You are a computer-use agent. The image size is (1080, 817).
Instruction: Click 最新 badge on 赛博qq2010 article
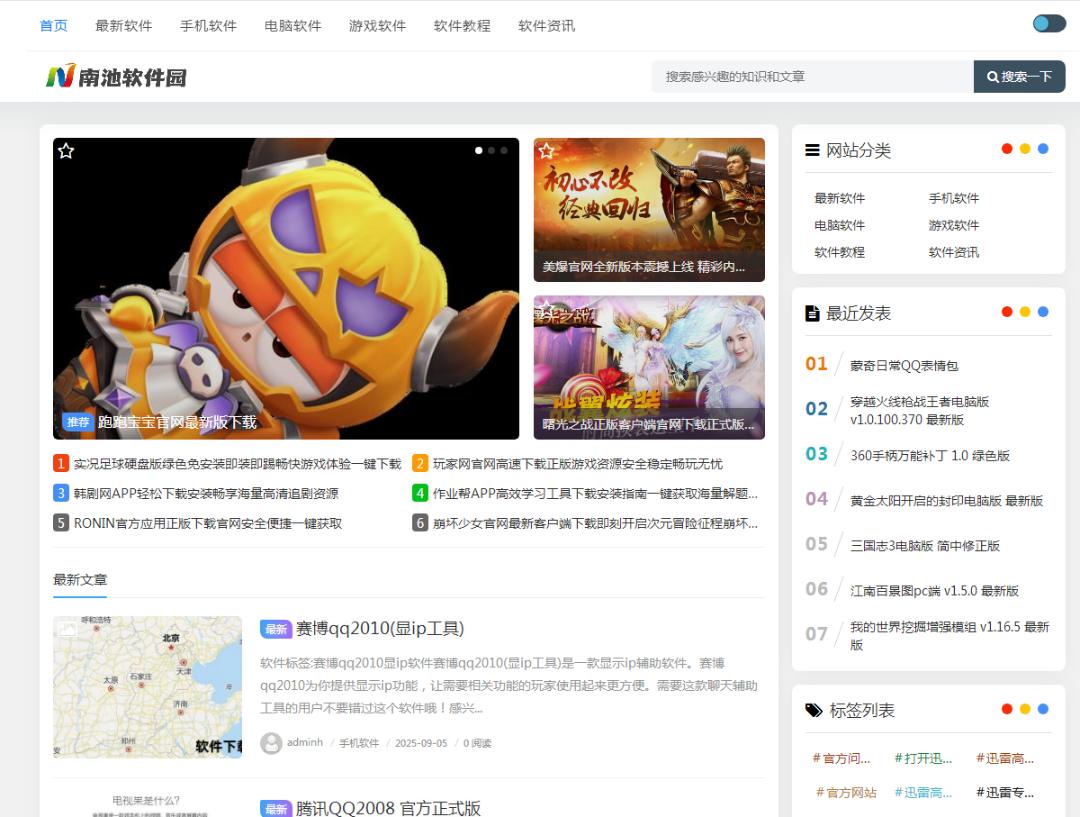(276, 629)
